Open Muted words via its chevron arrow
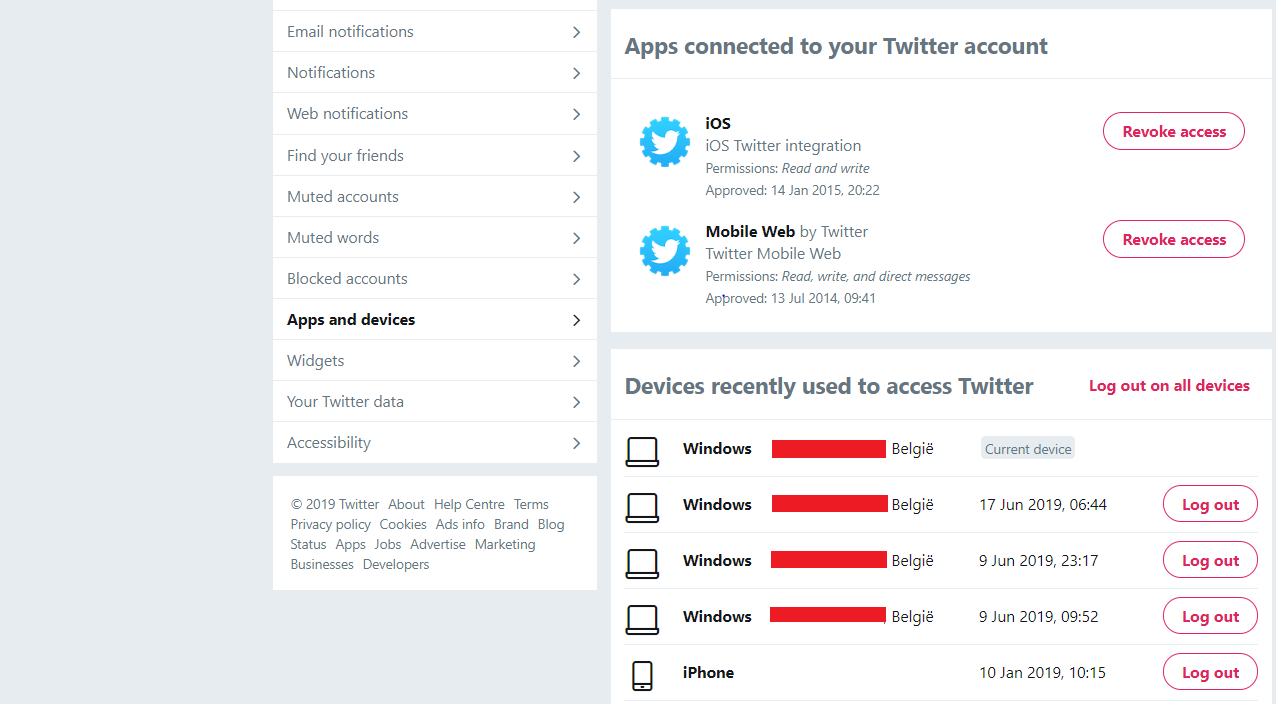Viewport: 1276px width, 704px height. 576,238
